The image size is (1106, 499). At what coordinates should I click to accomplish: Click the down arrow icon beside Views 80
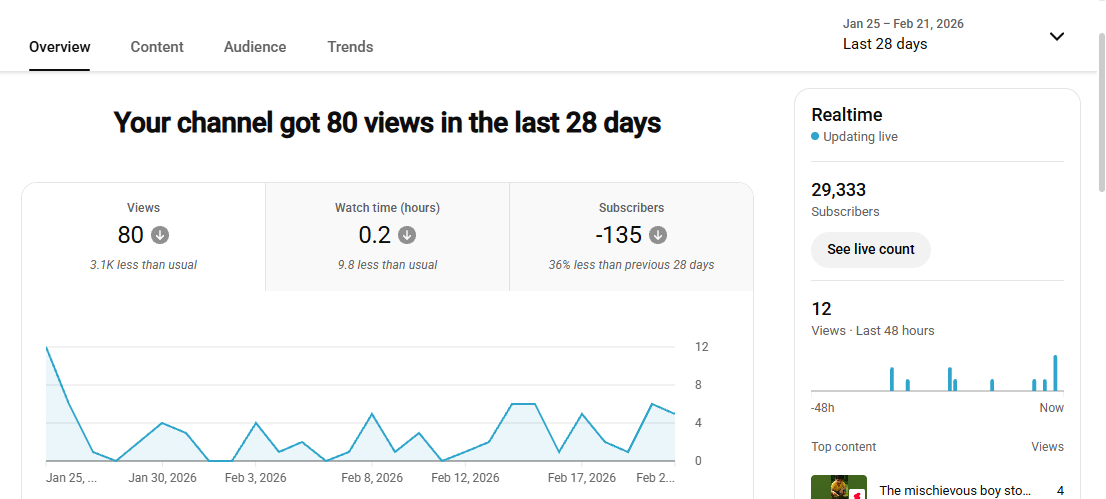[160, 235]
